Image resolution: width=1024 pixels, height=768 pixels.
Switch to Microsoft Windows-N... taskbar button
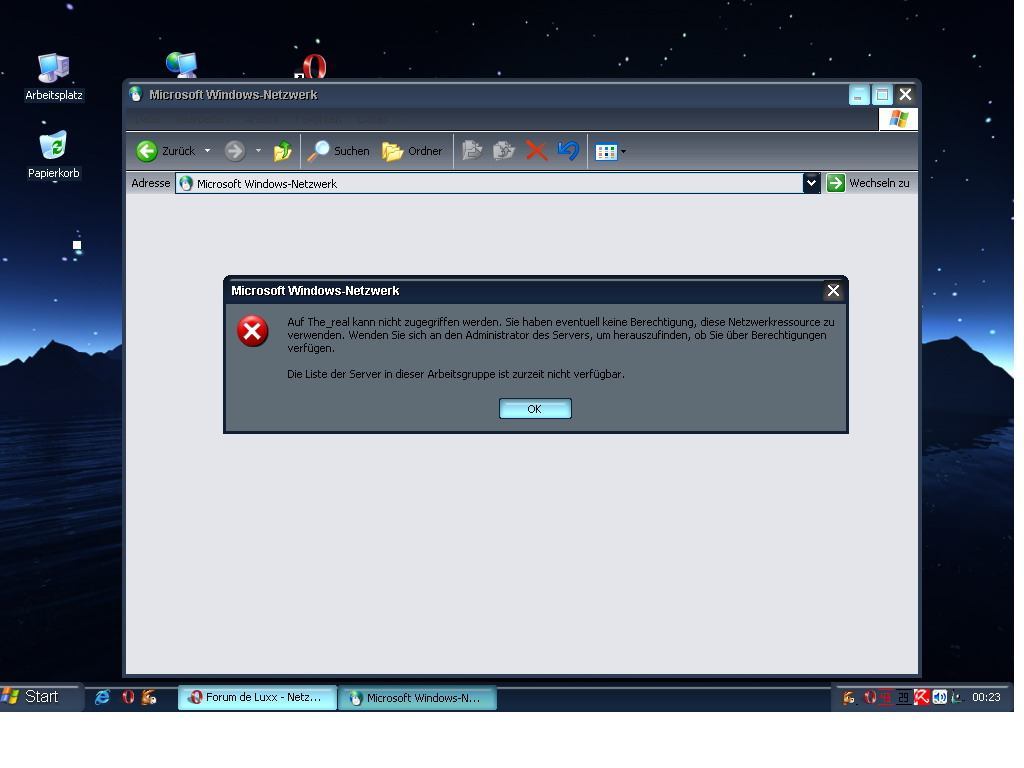click(x=418, y=698)
